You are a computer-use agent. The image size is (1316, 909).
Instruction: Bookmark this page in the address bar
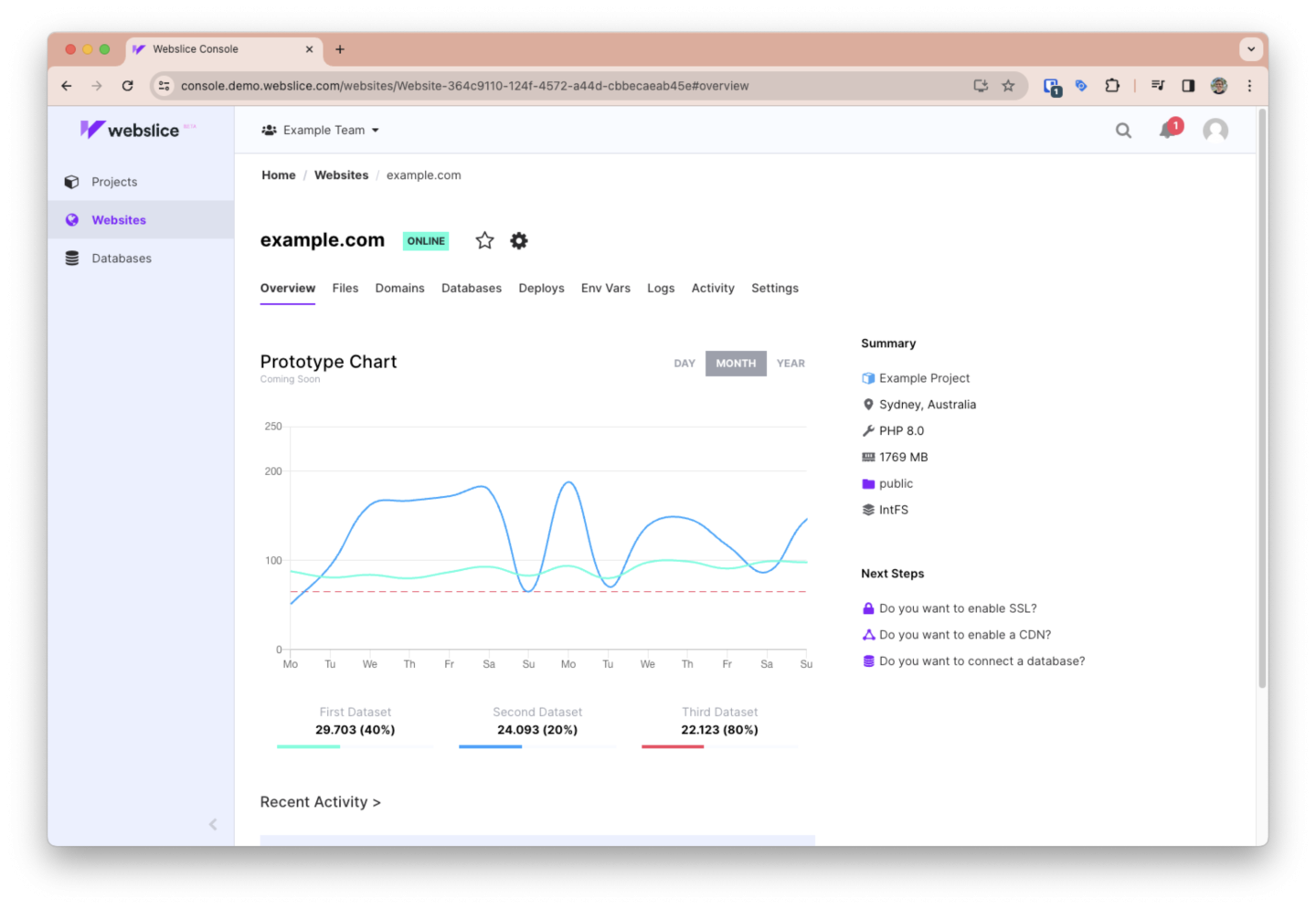tap(1008, 86)
